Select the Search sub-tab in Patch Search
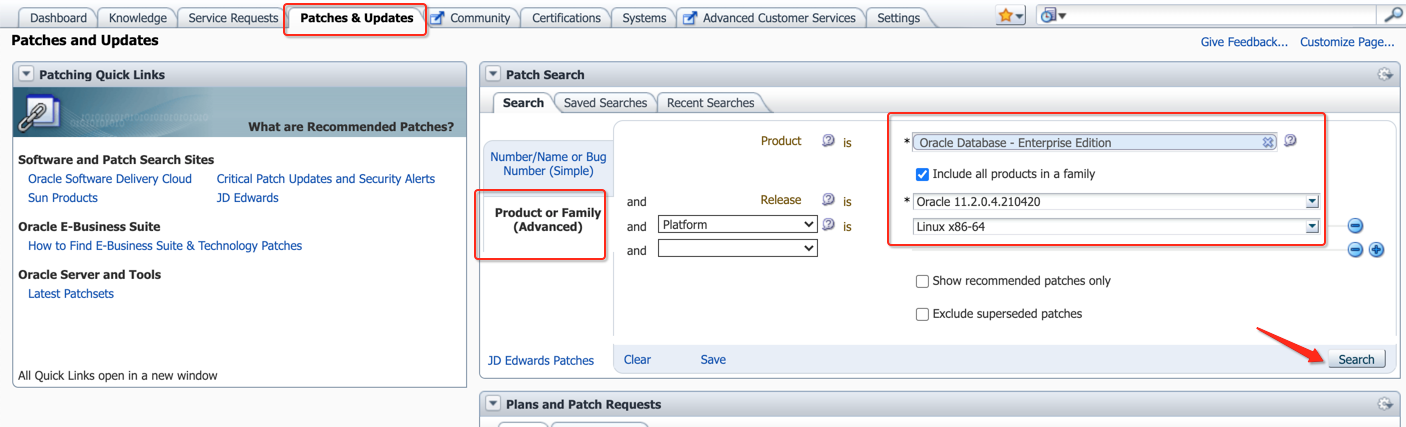 [523, 103]
